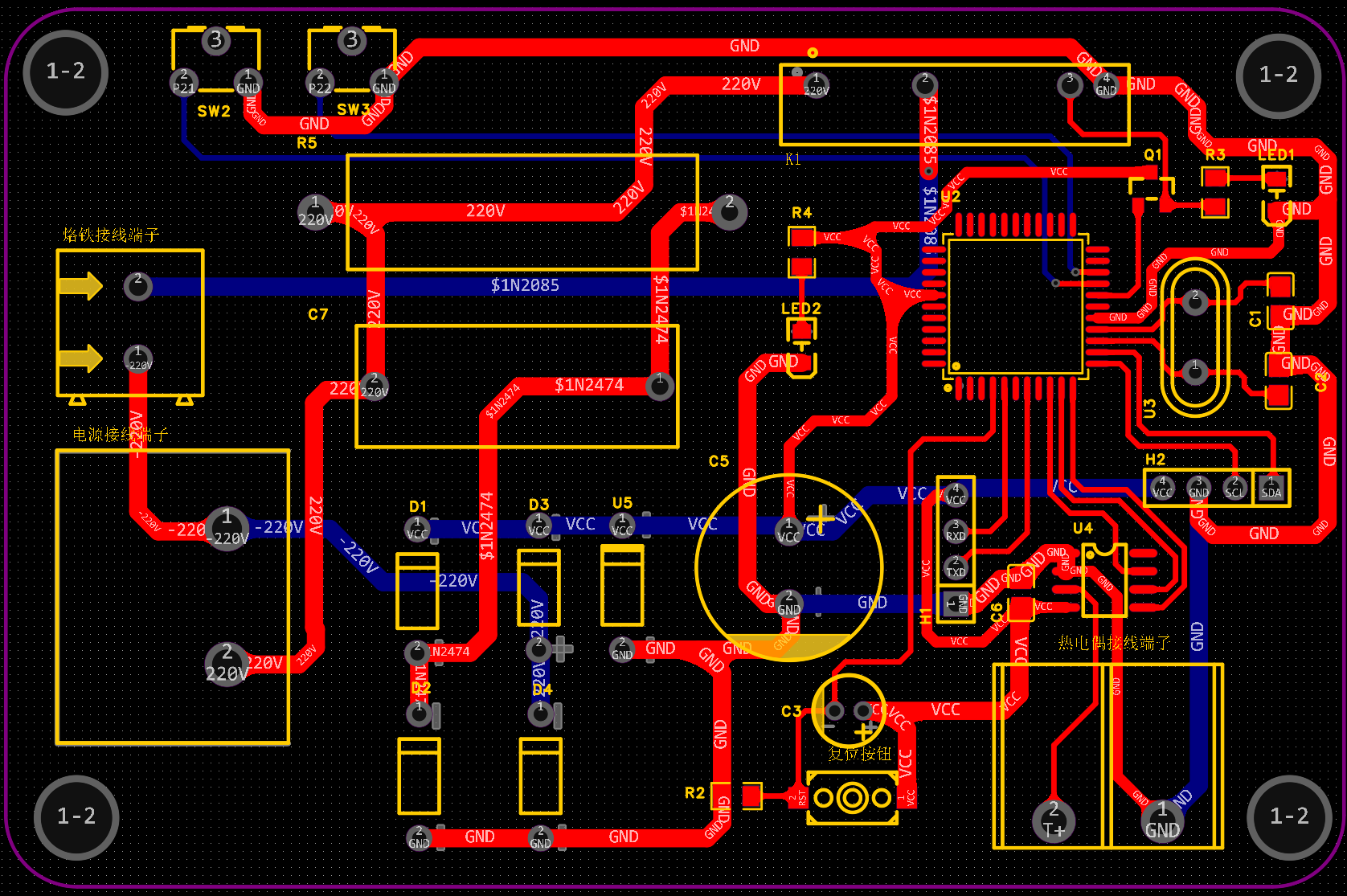Click the 电源接线端子 silkscreen text
Viewport: 1347px width, 896px height.
pos(121,435)
